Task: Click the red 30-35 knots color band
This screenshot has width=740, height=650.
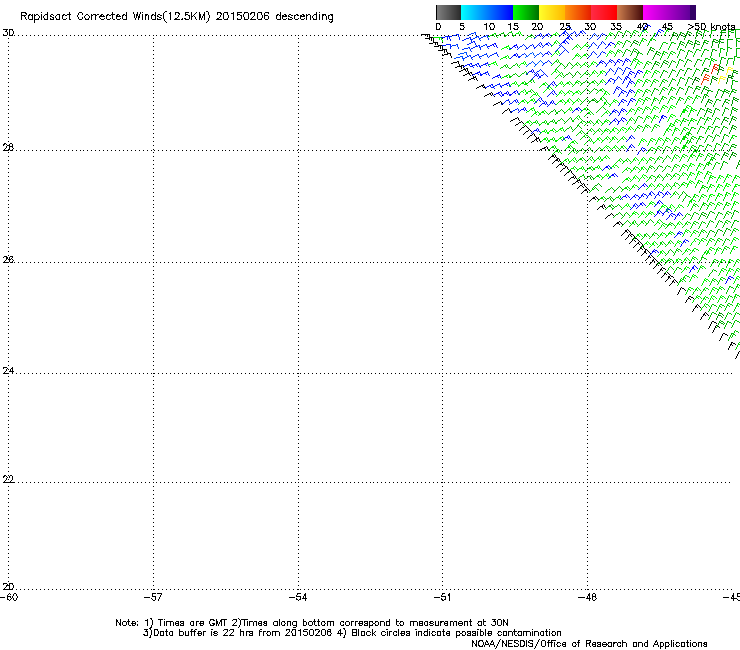Action: (604, 12)
